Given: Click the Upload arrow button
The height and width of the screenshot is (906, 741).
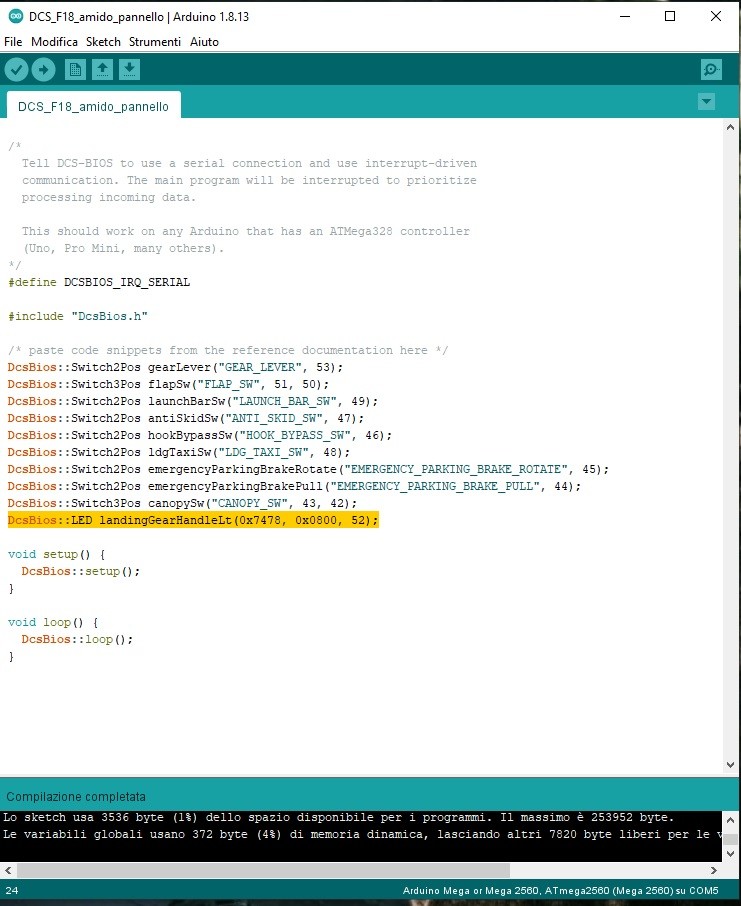Looking at the screenshot, I should [x=43, y=70].
